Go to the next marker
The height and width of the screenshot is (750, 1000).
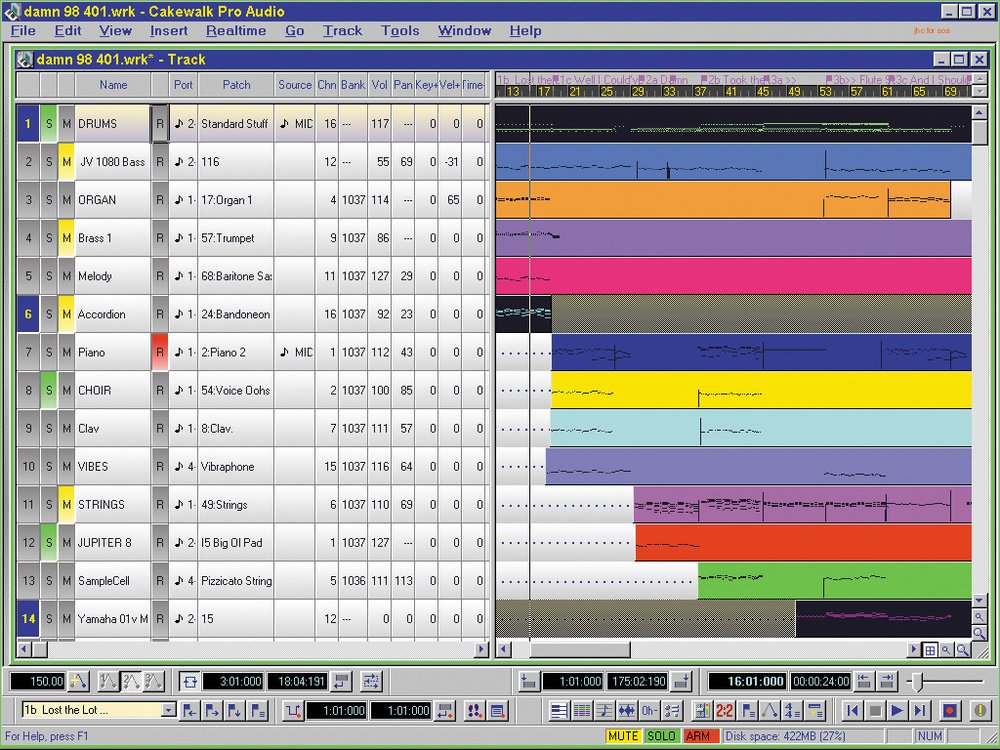click(x=212, y=710)
